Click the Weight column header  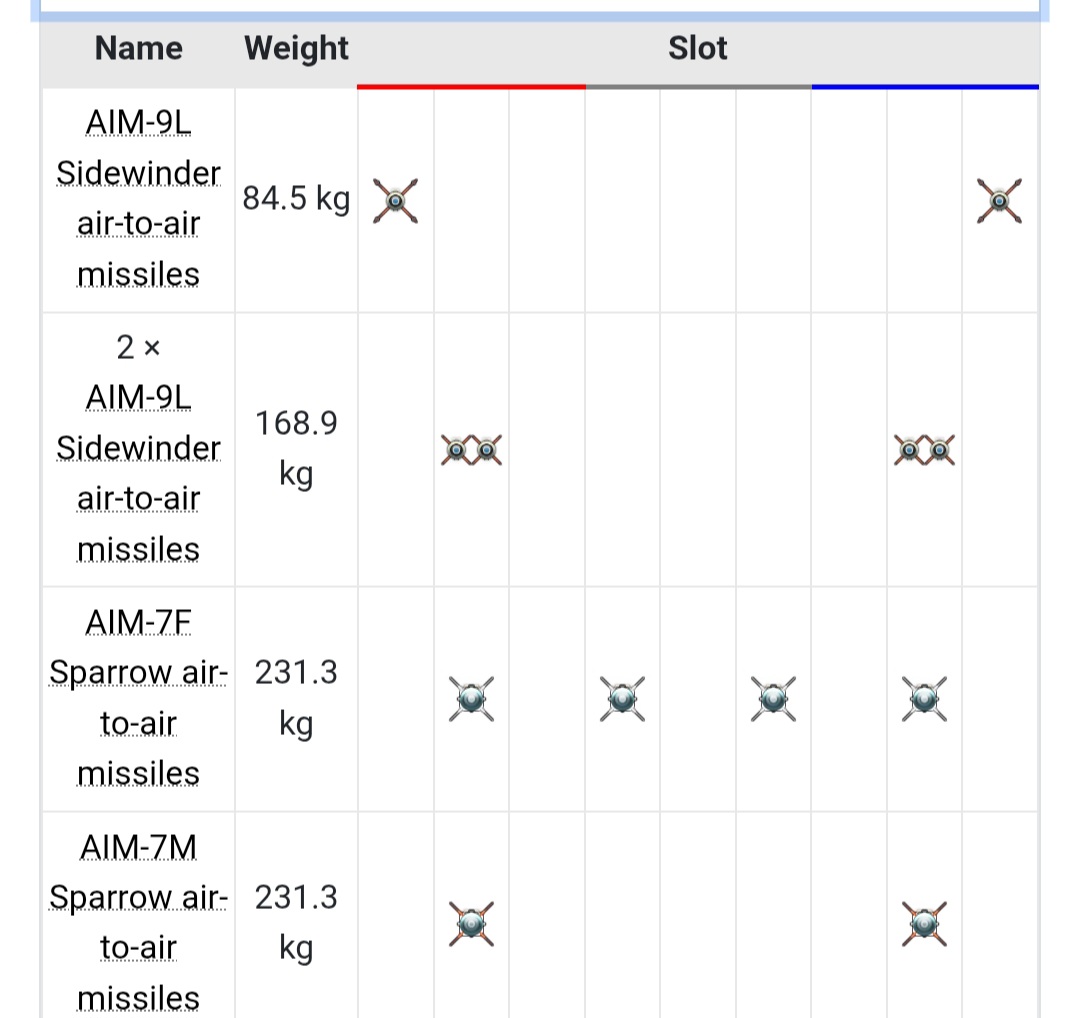click(296, 48)
